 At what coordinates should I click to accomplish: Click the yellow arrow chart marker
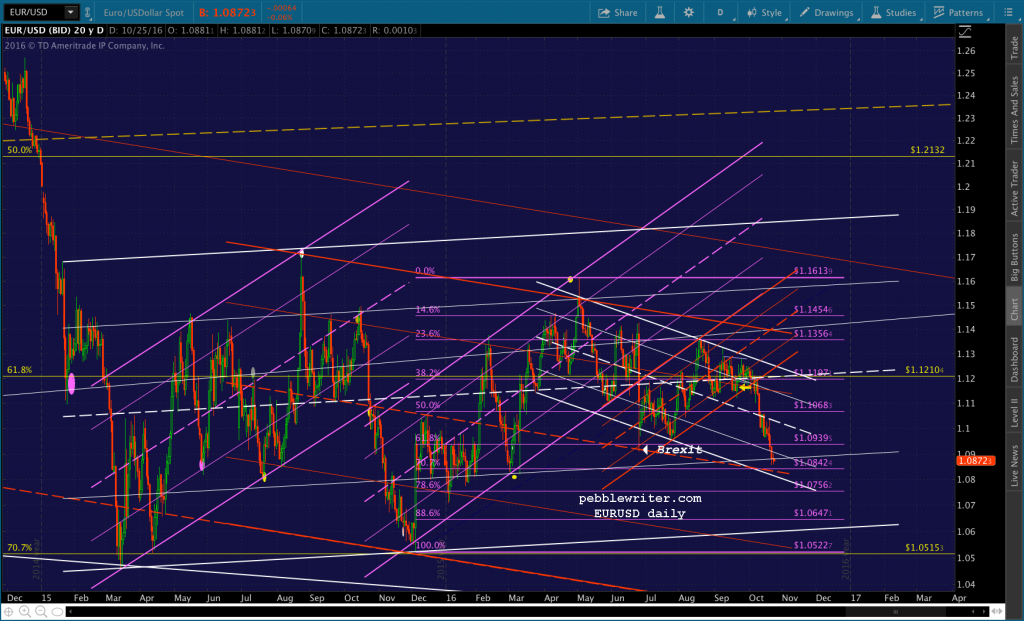(745, 387)
